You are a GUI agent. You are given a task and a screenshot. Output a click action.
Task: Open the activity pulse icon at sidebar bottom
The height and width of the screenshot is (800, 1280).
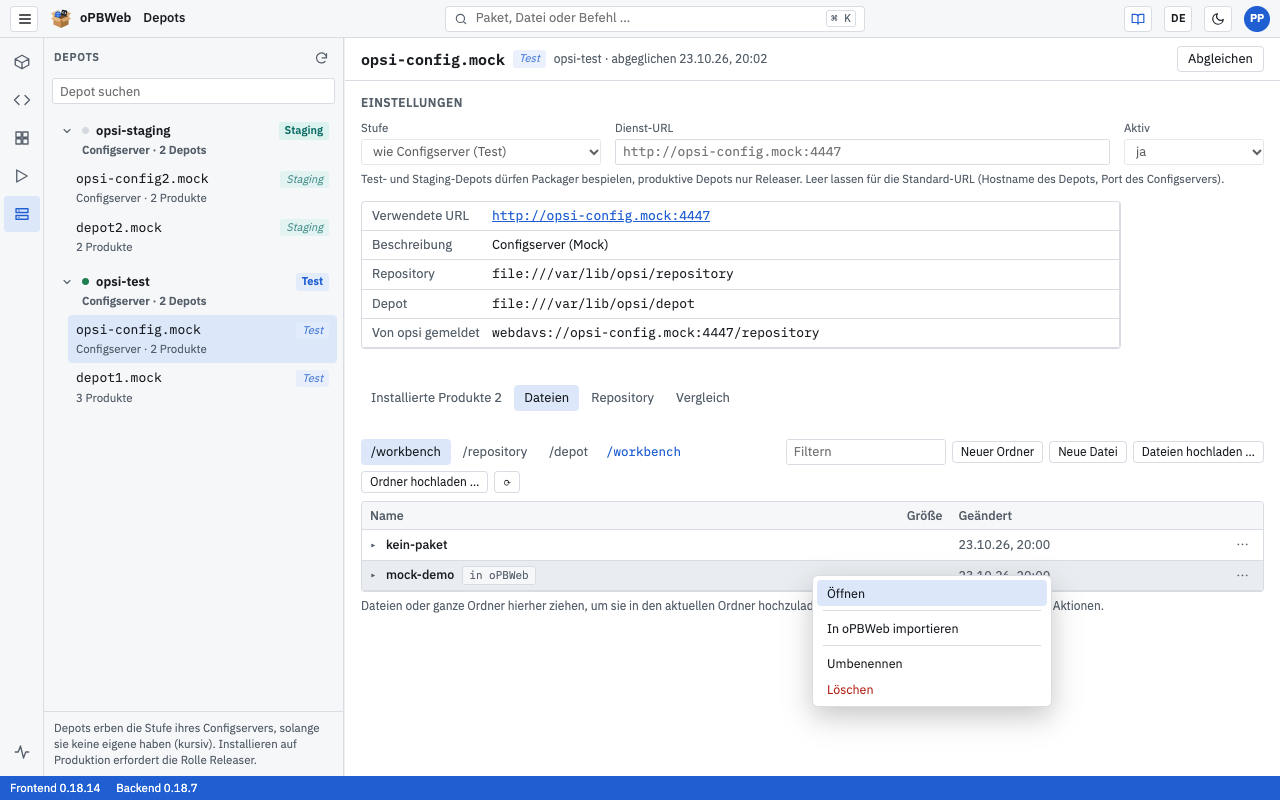point(22,752)
